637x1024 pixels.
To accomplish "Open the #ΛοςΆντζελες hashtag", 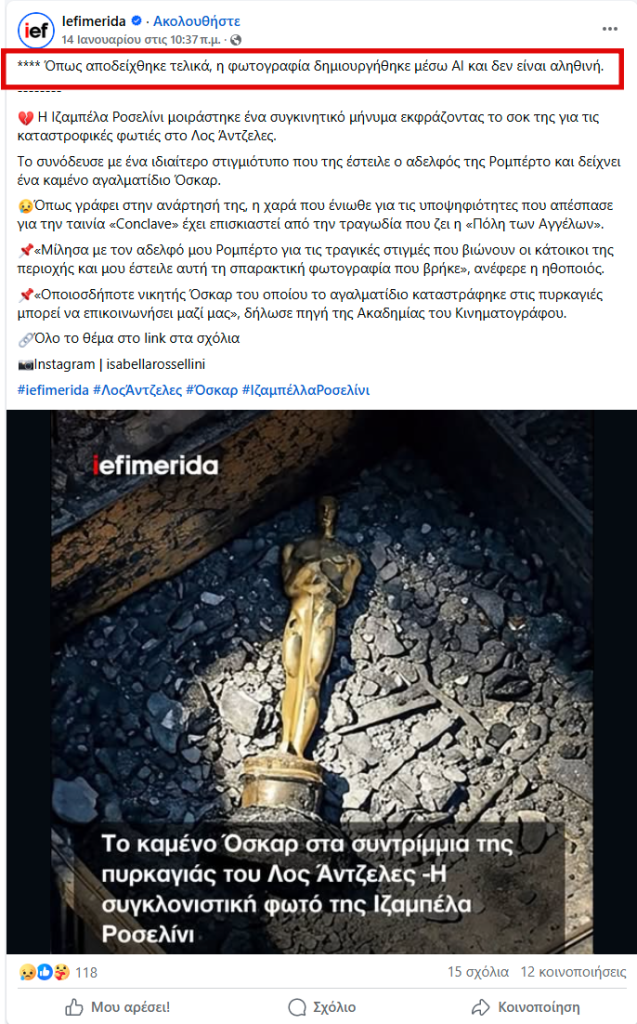I will pyautogui.click(x=137, y=390).
